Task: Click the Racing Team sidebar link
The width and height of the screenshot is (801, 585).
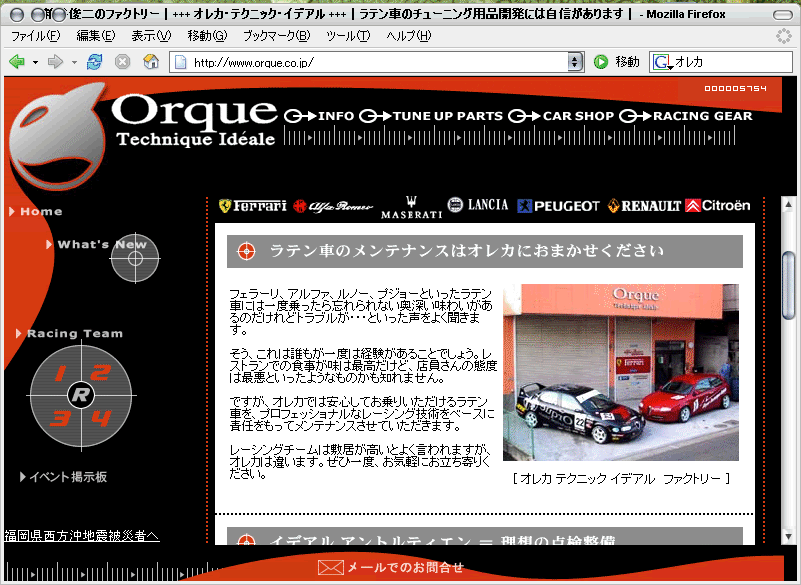Action: click(69, 333)
